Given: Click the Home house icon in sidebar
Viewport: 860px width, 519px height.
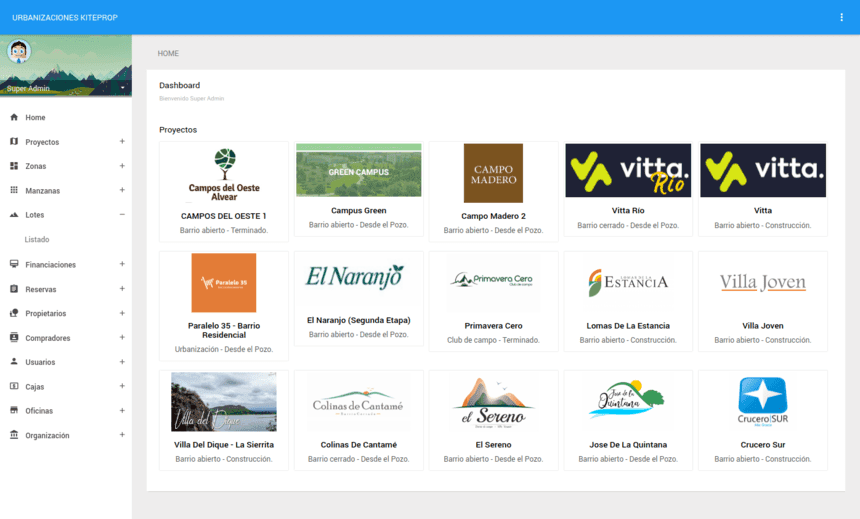Looking at the screenshot, I should [14, 117].
